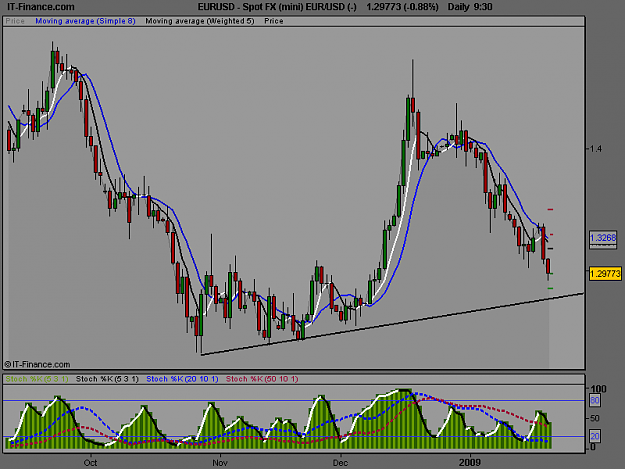Click the 'Moving average (Simple 8)' legend label

coord(85,21)
